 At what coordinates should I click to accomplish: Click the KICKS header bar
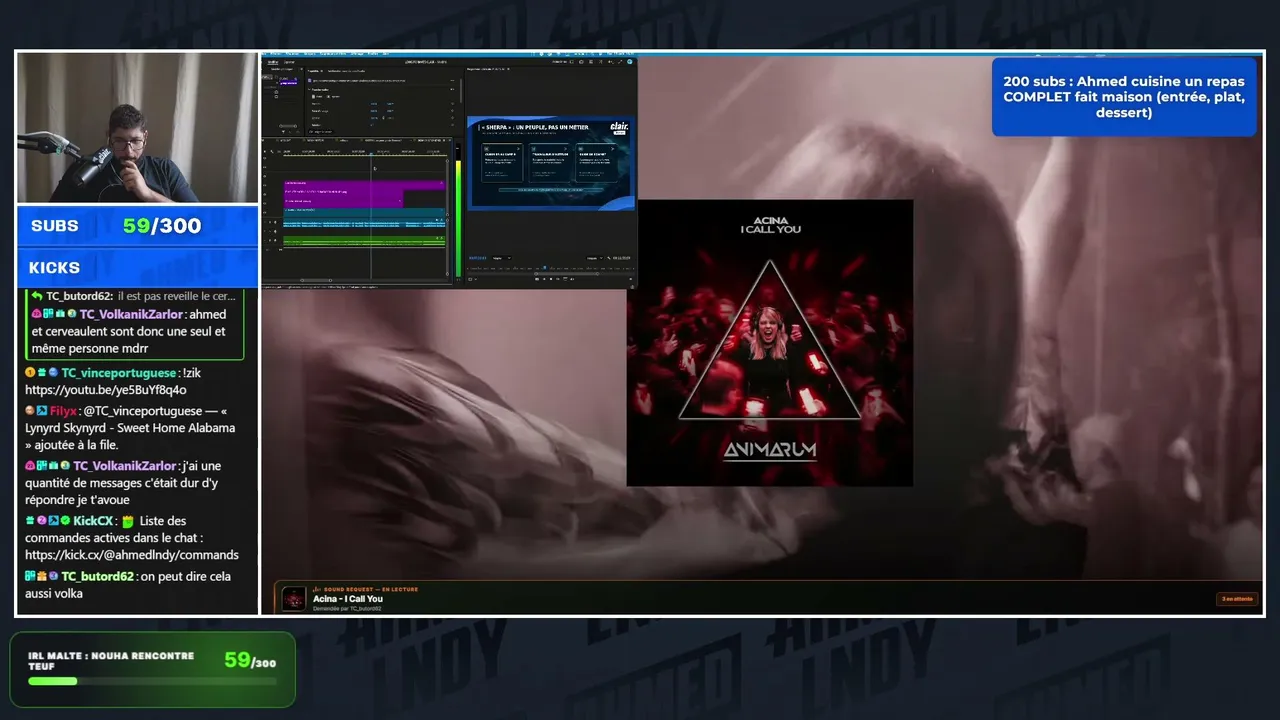coord(138,268)
